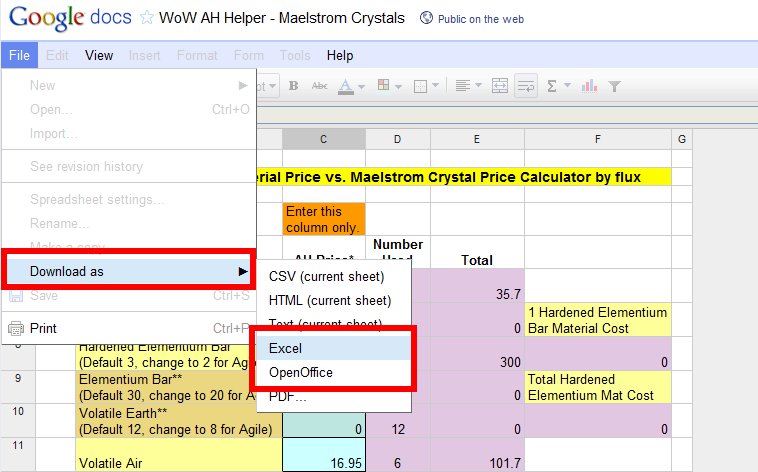The image size is (758, 472).
Task: Open the borders dropdown arrow
Action: tap(436, 86)
